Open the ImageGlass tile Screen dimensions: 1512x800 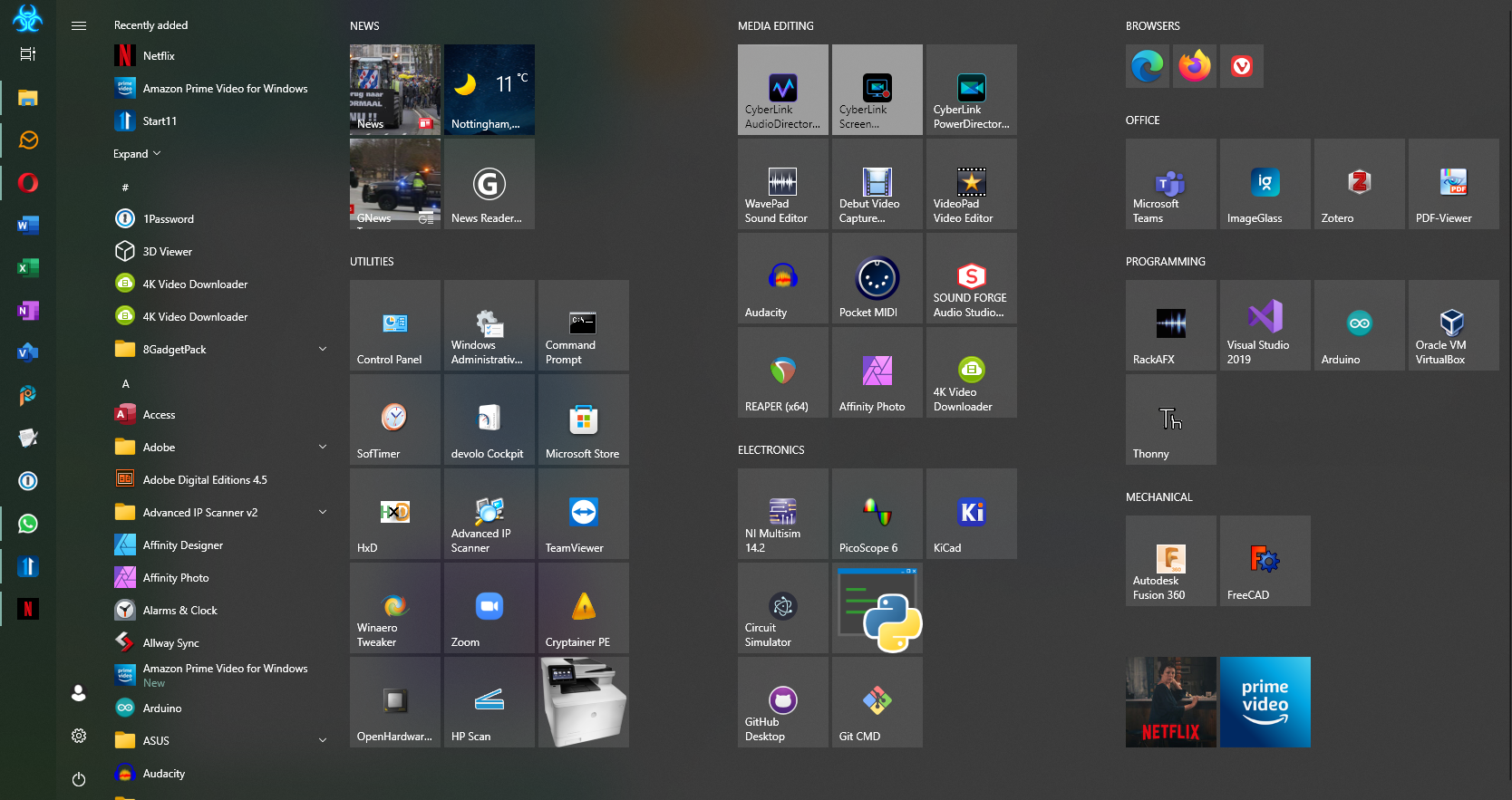1265,184
